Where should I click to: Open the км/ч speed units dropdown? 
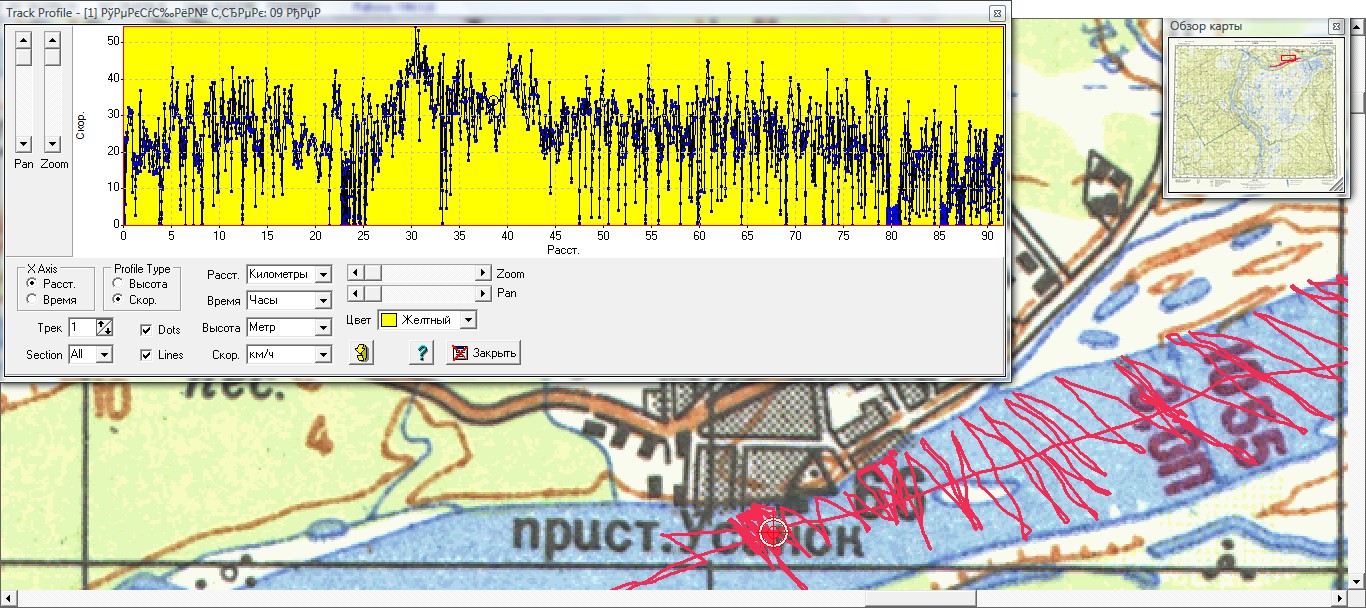(x=322, y=354)
